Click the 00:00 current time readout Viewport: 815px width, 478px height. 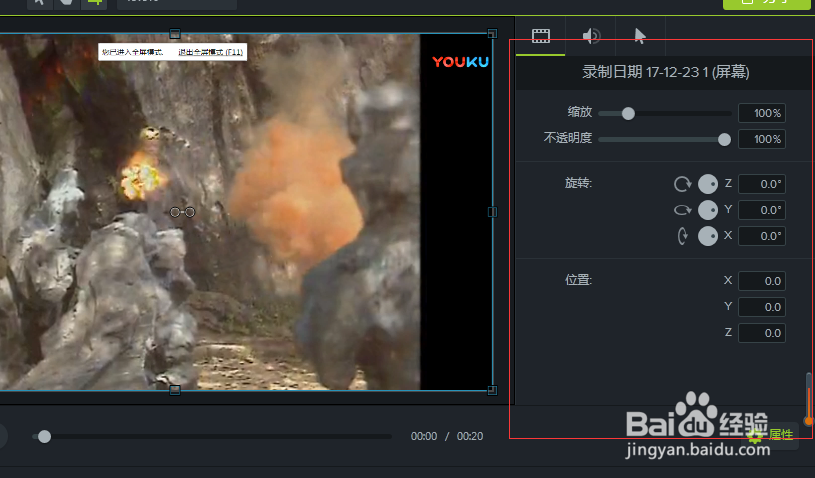pyautogui.click(x=424, y=436)
